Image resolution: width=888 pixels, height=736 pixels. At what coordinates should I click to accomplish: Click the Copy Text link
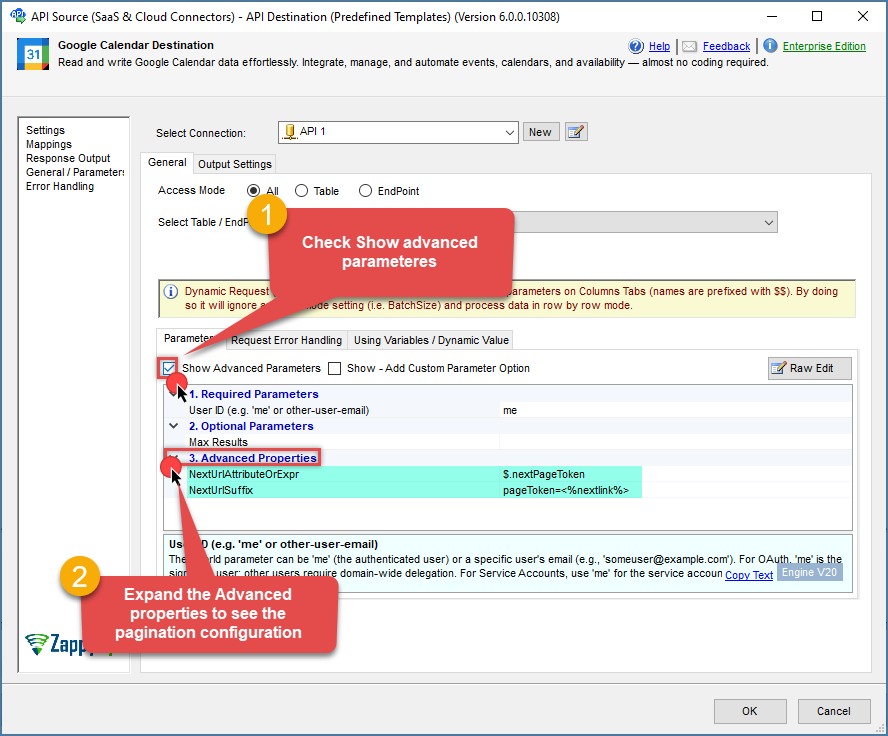click(x=749, y=575)
